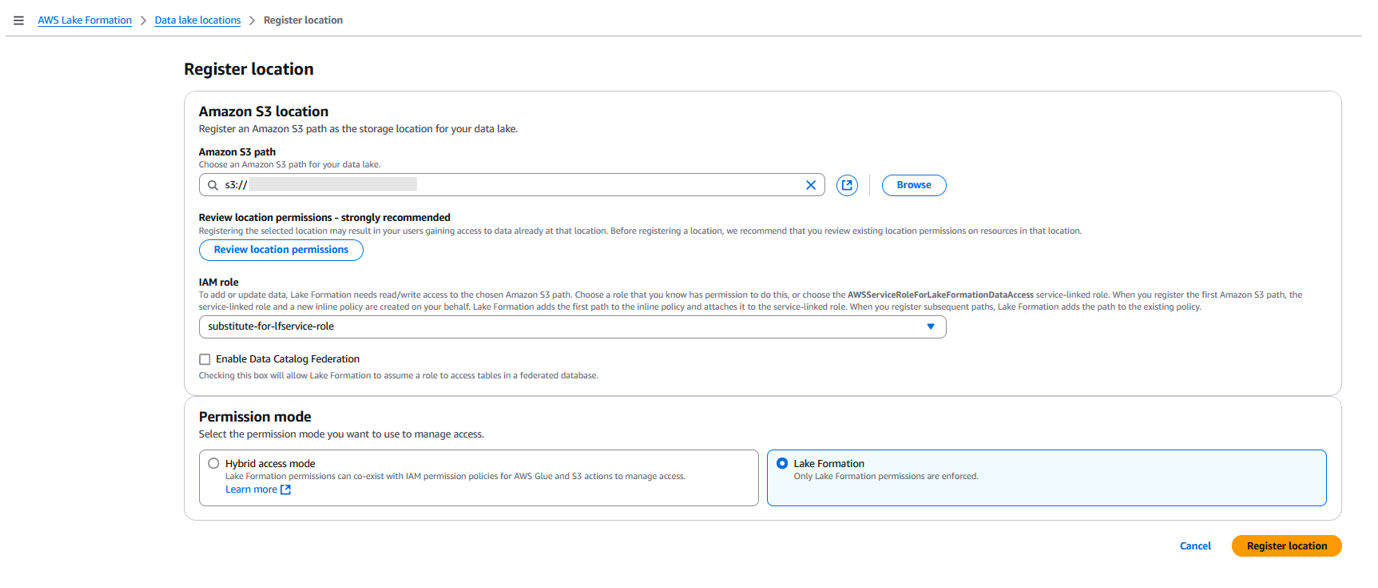Click the 'Register location' breadcrumb text
Viewport: 1378px width, 588px height.
point(303,20)
